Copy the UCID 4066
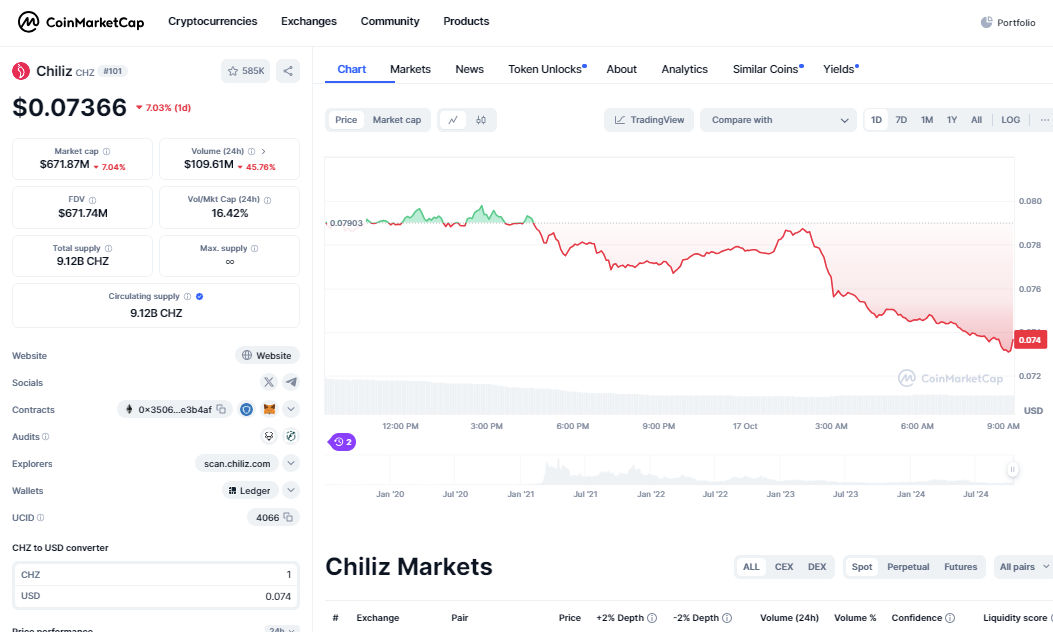 pyautogui.click(x=288, y=517)
